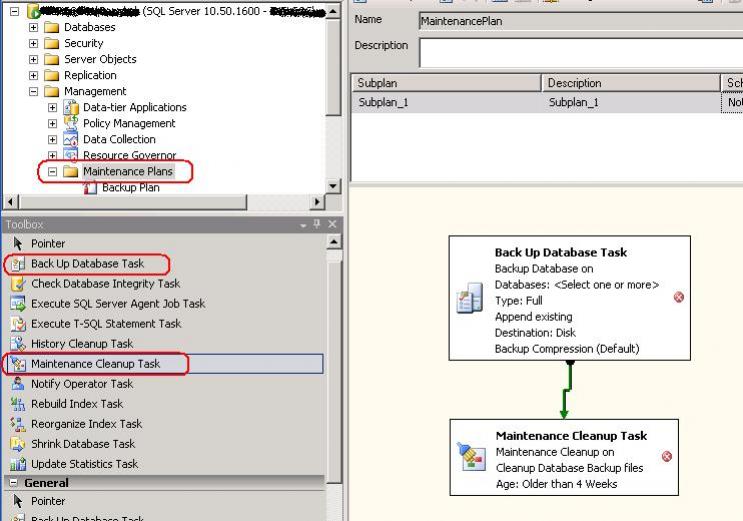This screenshot has height=521, width=743.
Task: Click the Execute T-SQL Statement Task icon
Action: (x=18, y=324)
